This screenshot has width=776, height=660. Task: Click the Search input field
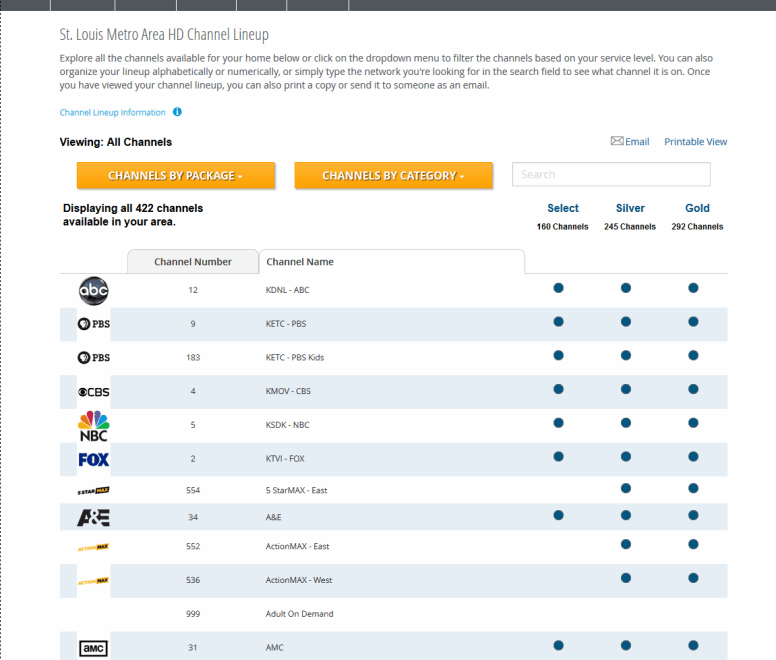tap(611, 175)
